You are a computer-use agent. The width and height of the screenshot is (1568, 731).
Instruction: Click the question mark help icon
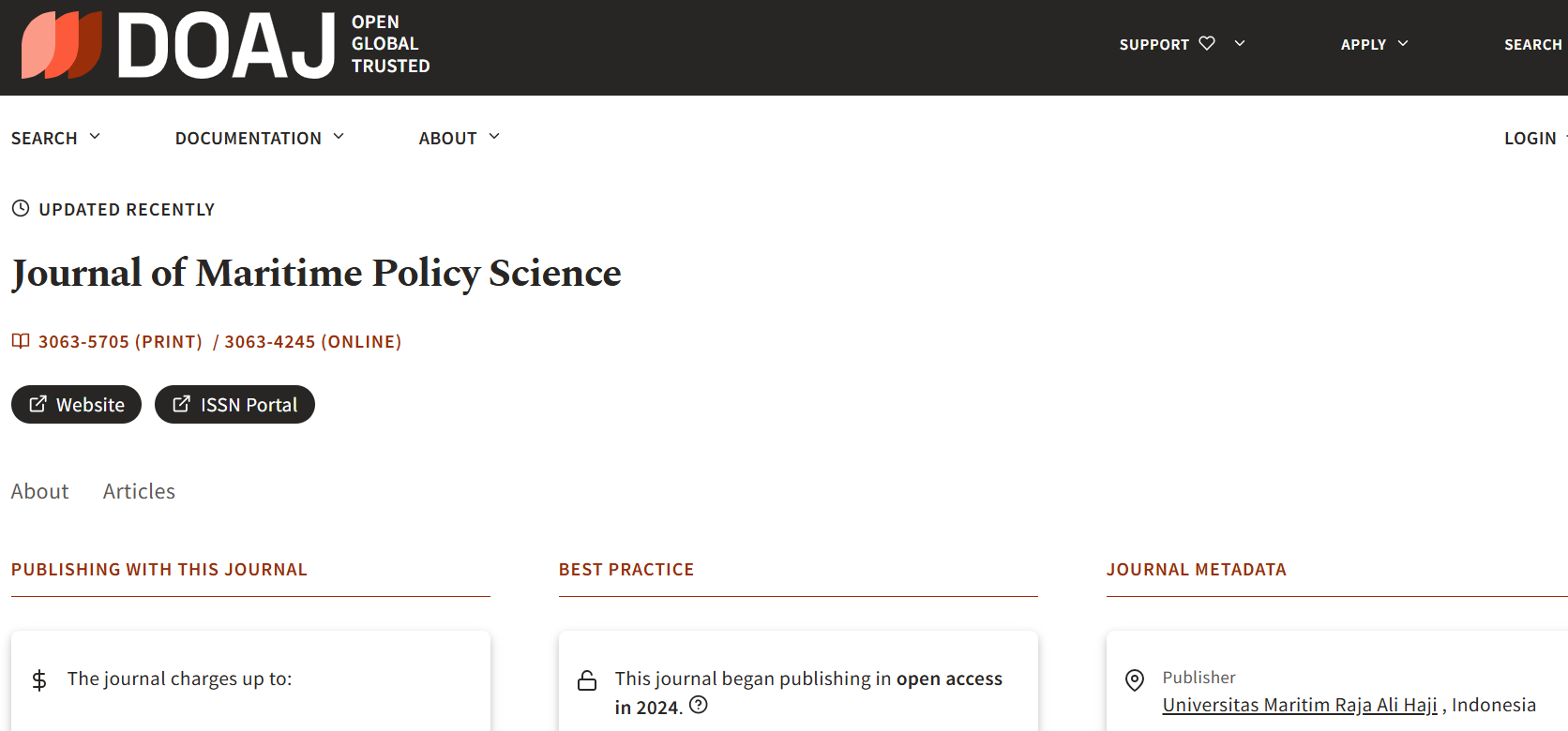(699, 705)
